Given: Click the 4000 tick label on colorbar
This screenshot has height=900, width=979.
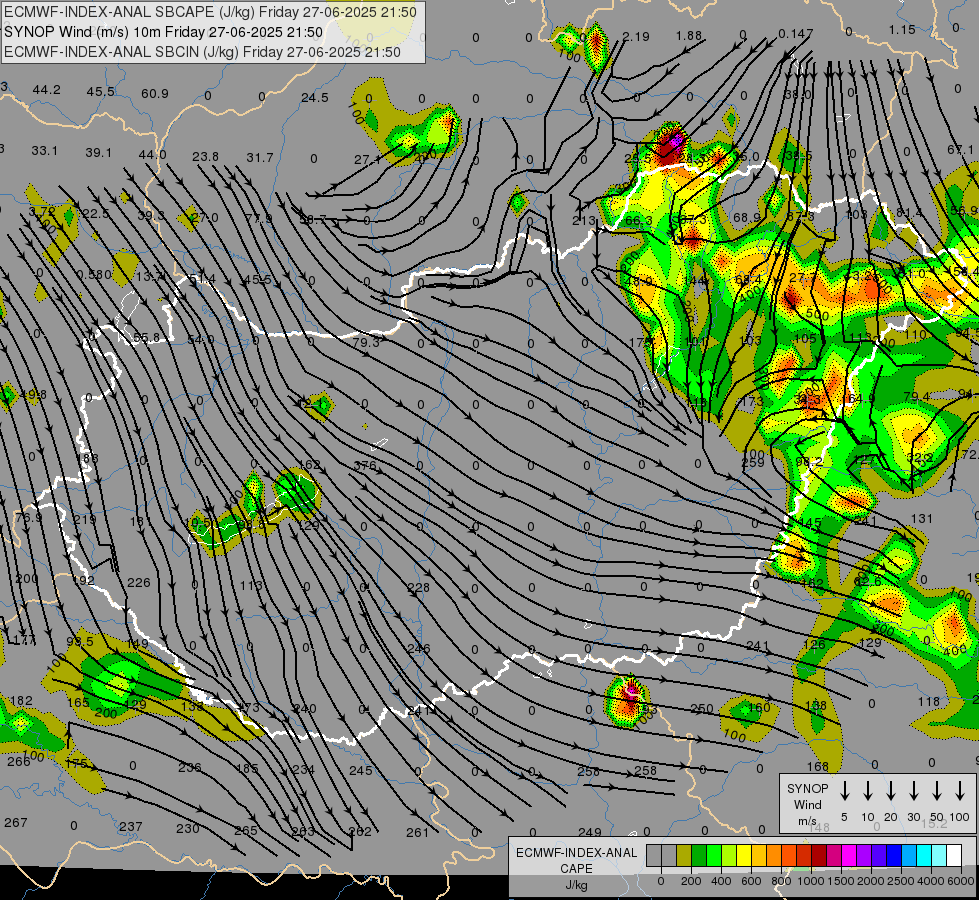Looking at the screenshot, I should (930, 881).
